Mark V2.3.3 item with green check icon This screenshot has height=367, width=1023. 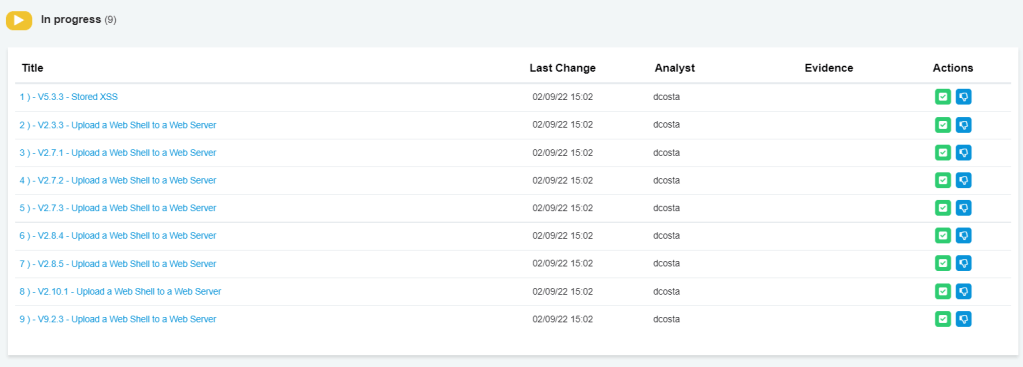coord(943,125)
